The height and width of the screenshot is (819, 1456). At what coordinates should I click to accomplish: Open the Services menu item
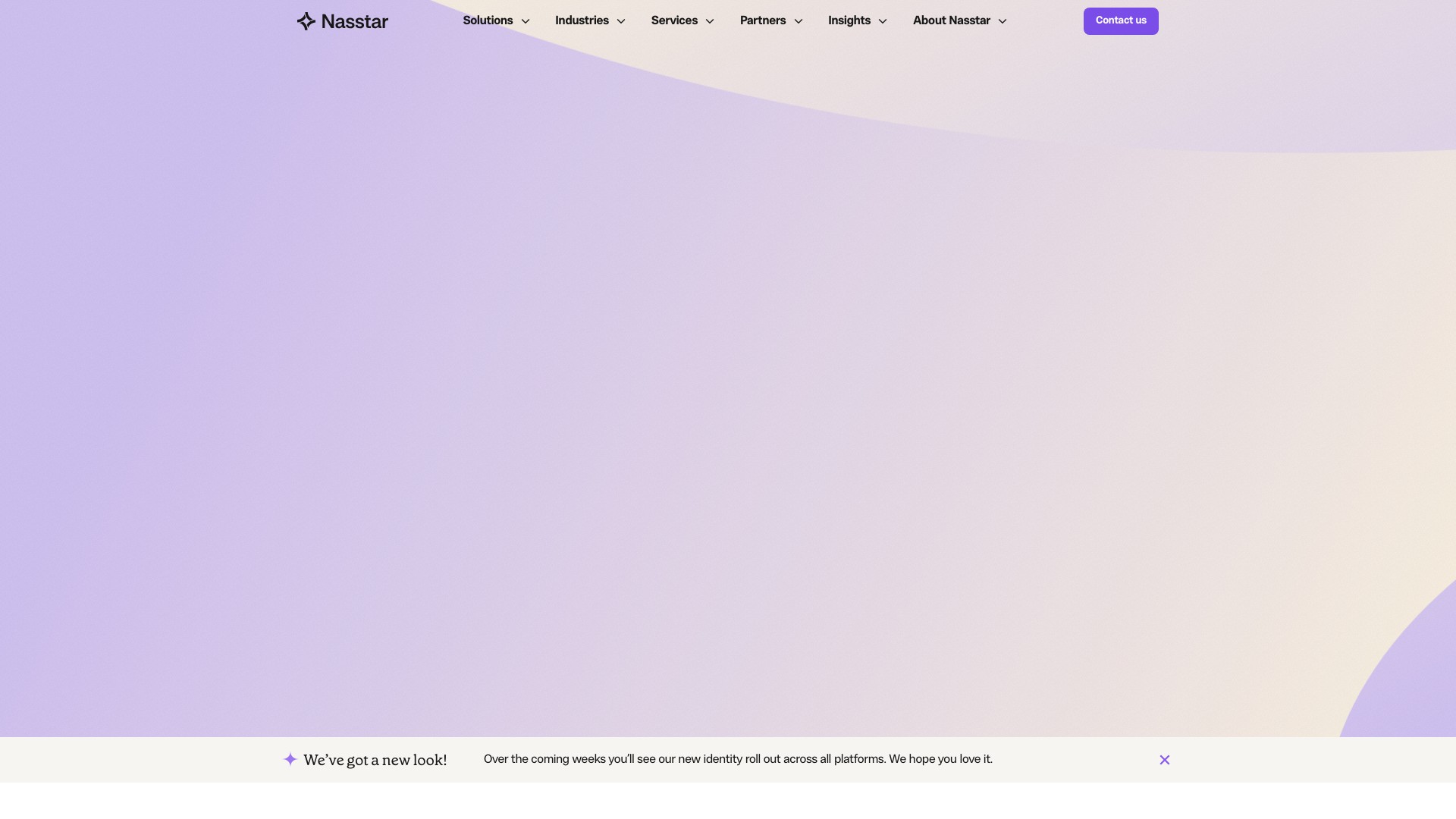pyautogui.click(x=674, y=20)
